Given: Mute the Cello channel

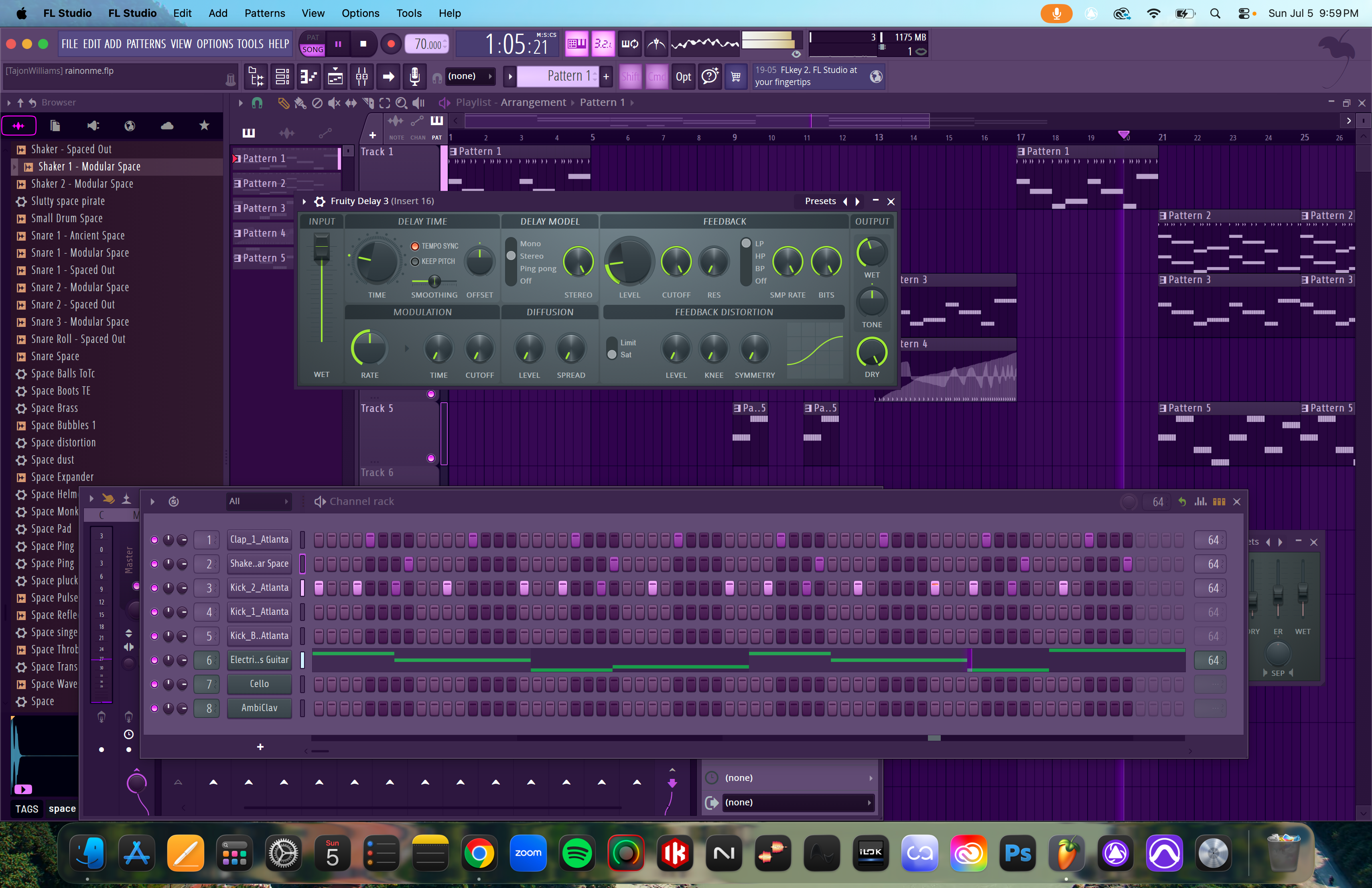Looking at the screenshot, I should pyautogui.click(x=154, y=684).
